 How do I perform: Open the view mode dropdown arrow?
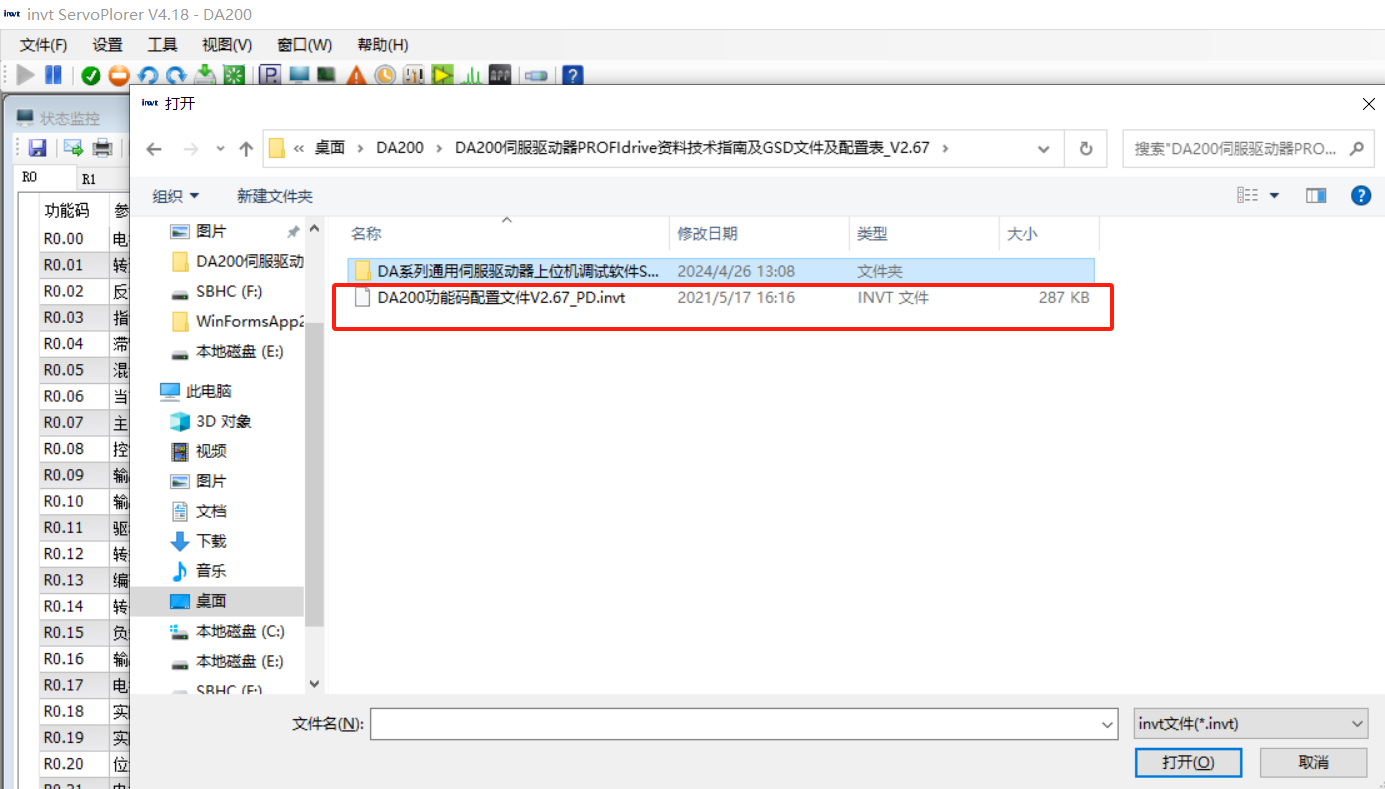coord(1274,196)
